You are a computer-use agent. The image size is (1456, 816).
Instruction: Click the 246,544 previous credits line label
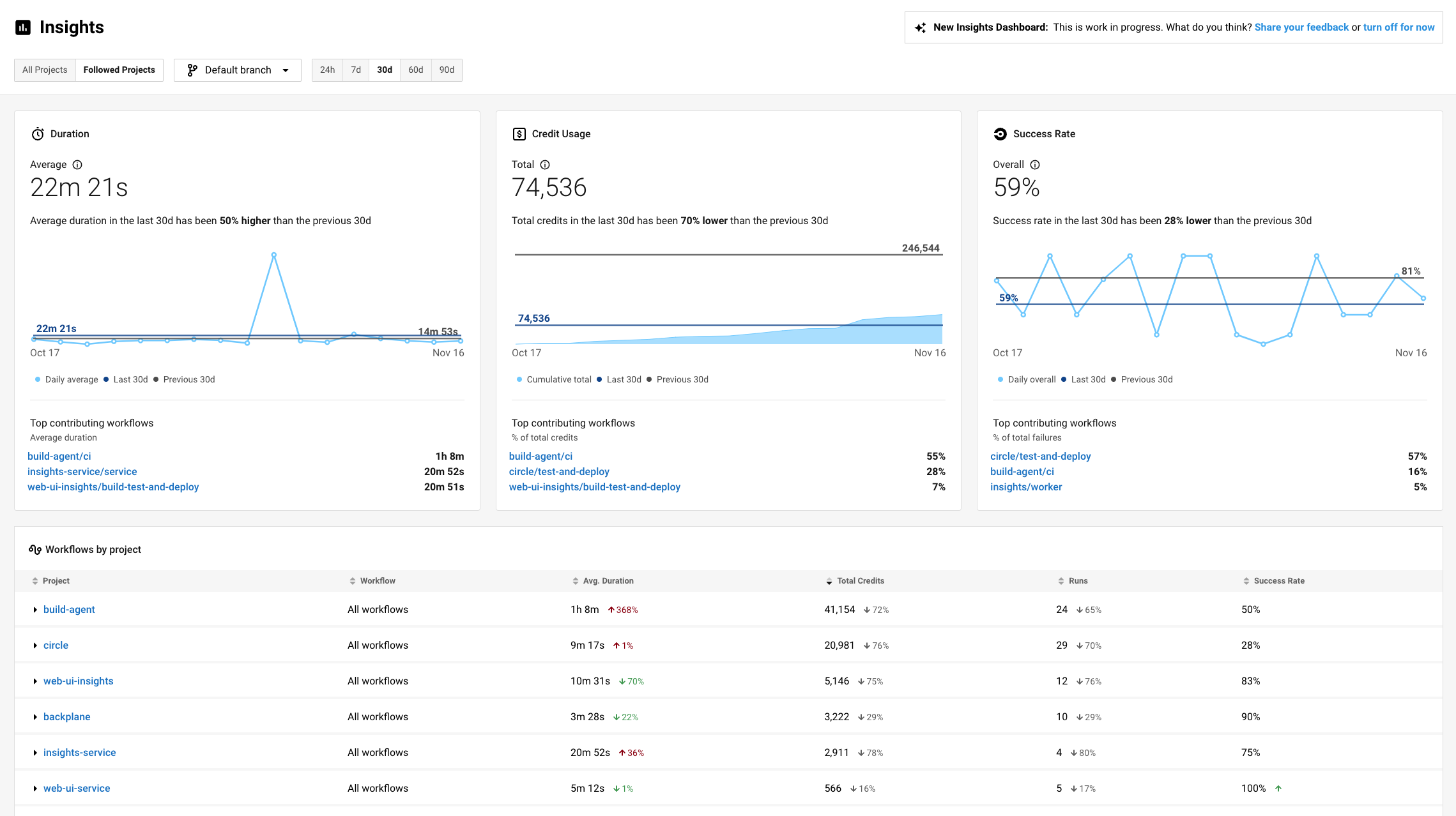(x=921, y=248)
